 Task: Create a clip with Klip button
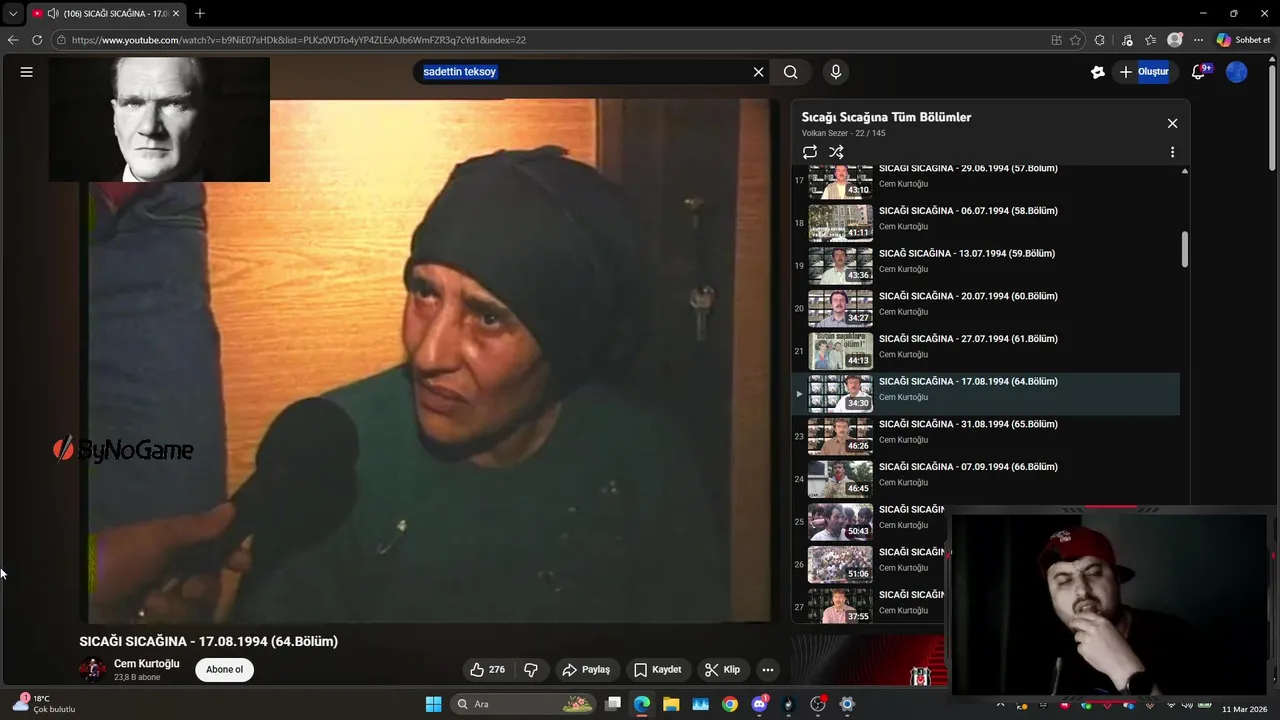(722, 670)
